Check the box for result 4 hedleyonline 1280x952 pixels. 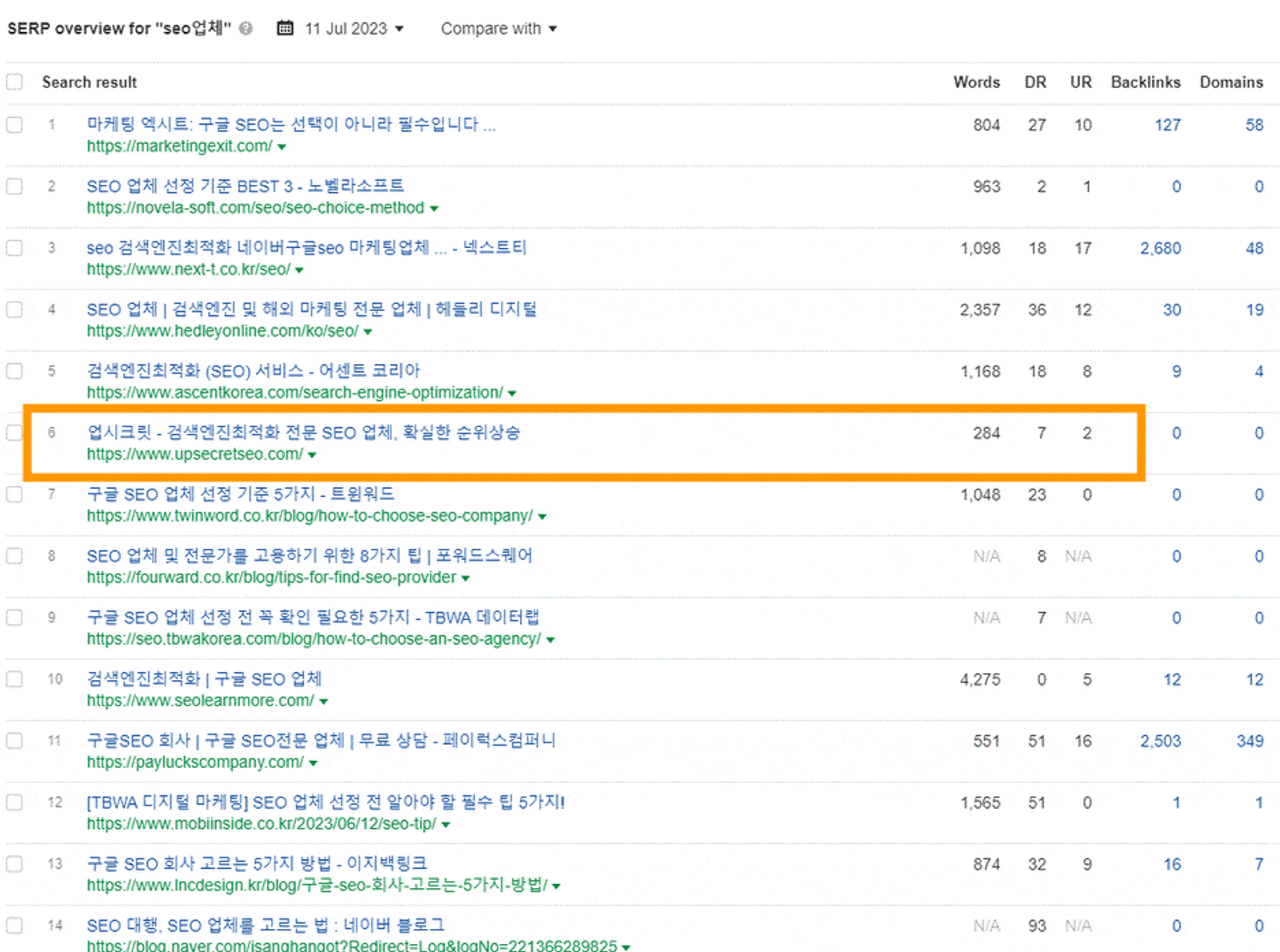[x=14, y=310]
